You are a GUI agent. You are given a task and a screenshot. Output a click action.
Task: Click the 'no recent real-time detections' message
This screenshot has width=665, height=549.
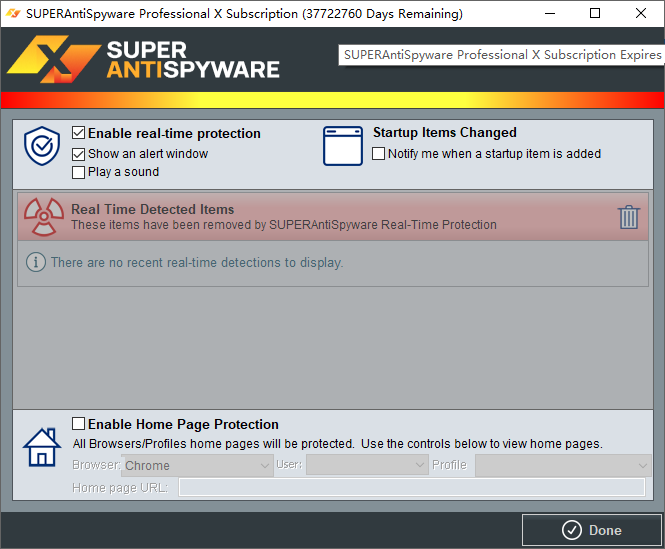pos(197,263)
